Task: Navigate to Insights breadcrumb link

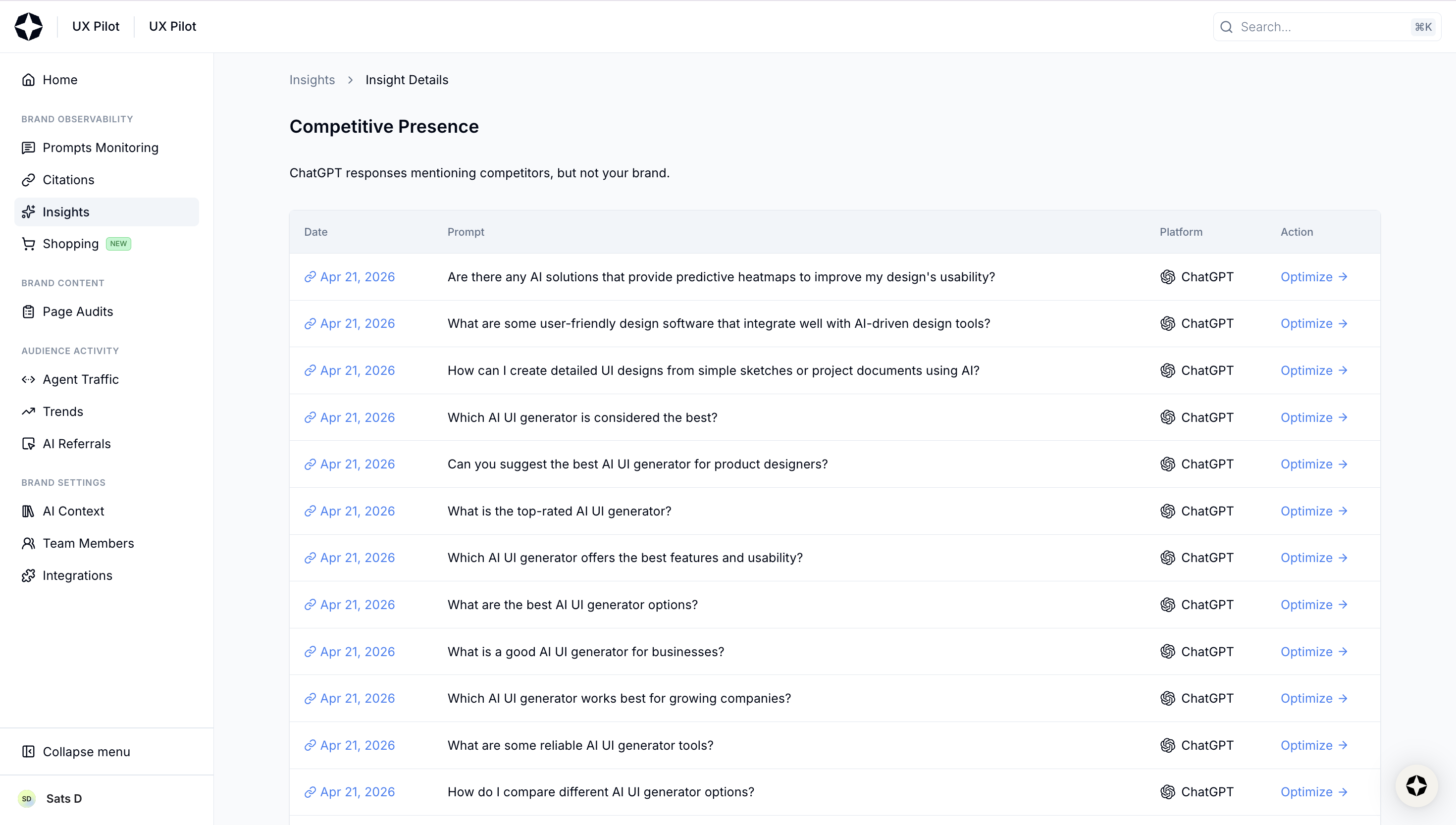Action: [x=312, y=80]
